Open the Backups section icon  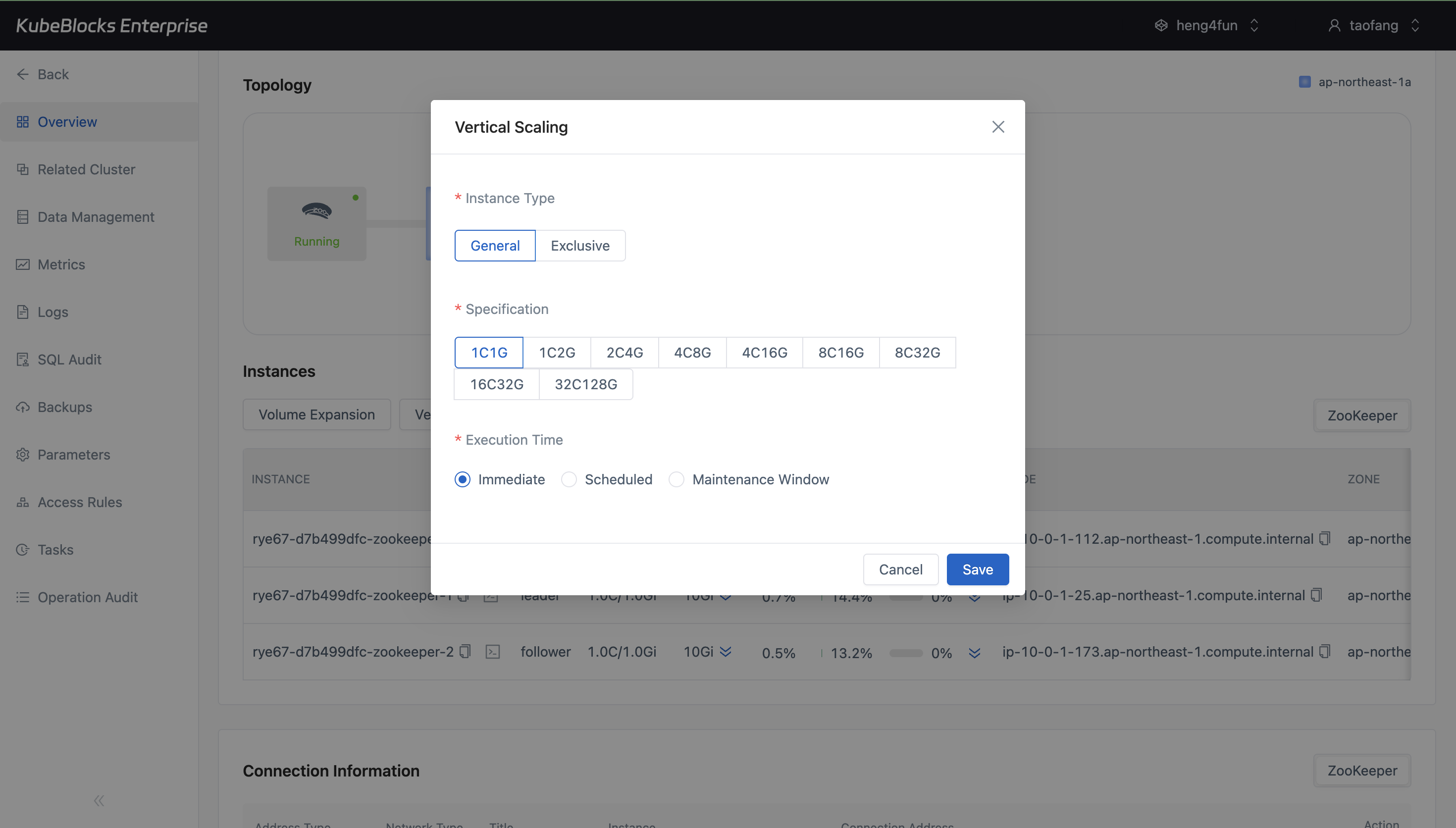click(23, 407)
